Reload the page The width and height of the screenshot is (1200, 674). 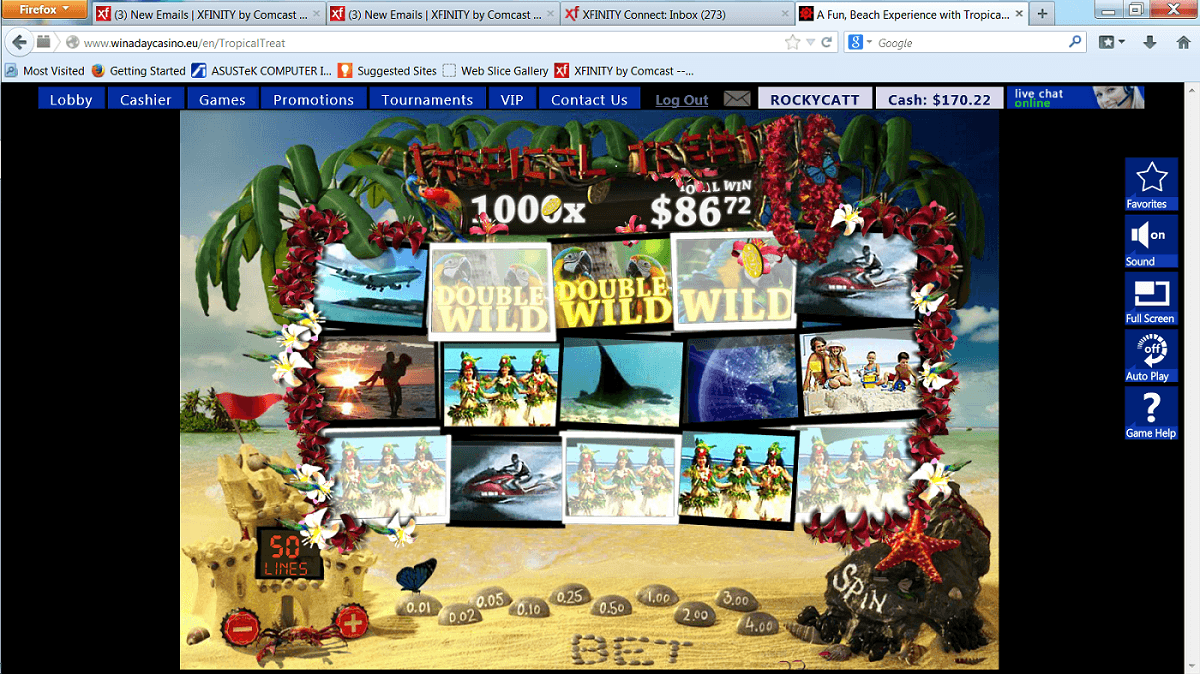coord(827,43)
